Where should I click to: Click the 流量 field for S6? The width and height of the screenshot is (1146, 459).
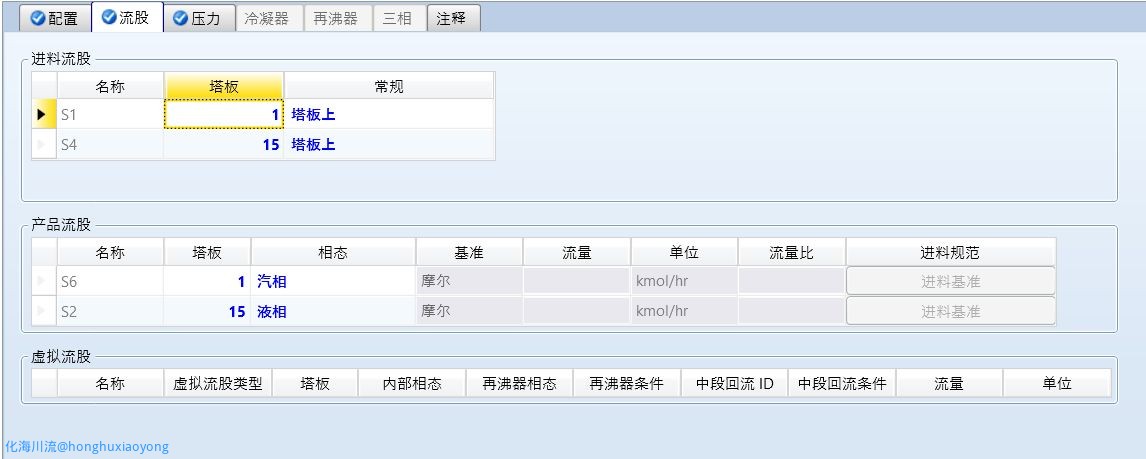[x=576, y=282]
